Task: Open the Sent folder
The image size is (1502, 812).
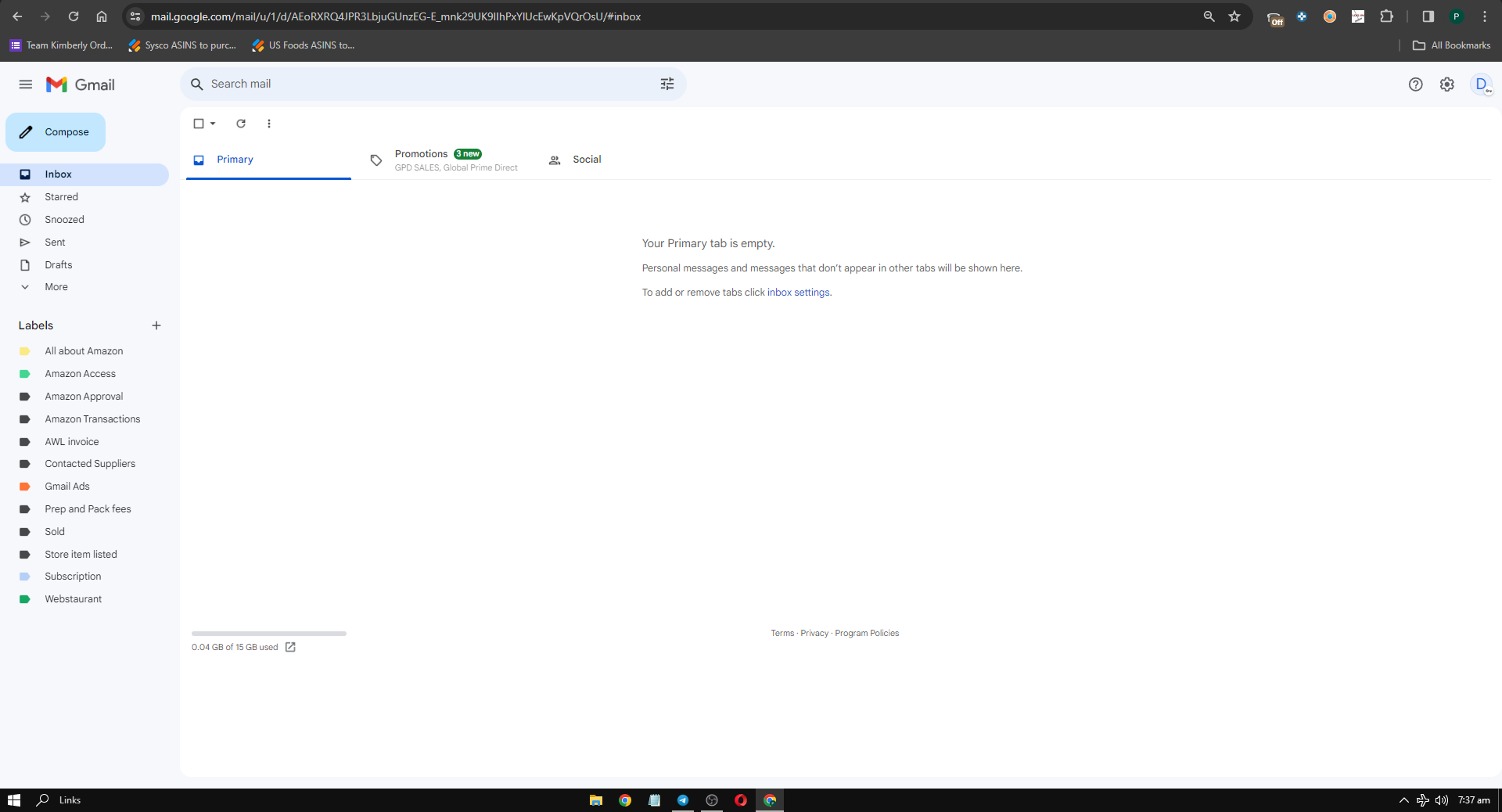Action: 84,243
